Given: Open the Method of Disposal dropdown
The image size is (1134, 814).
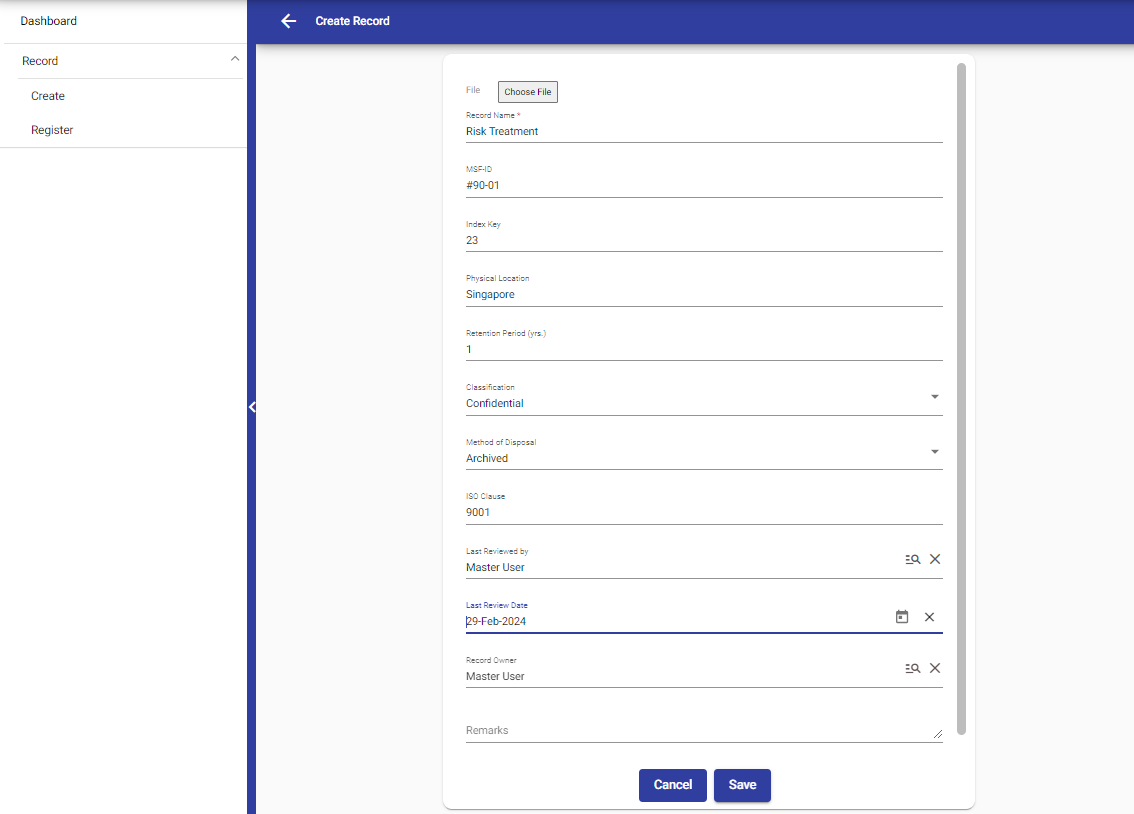Looking at the screenshot, I should click(934, 452).
